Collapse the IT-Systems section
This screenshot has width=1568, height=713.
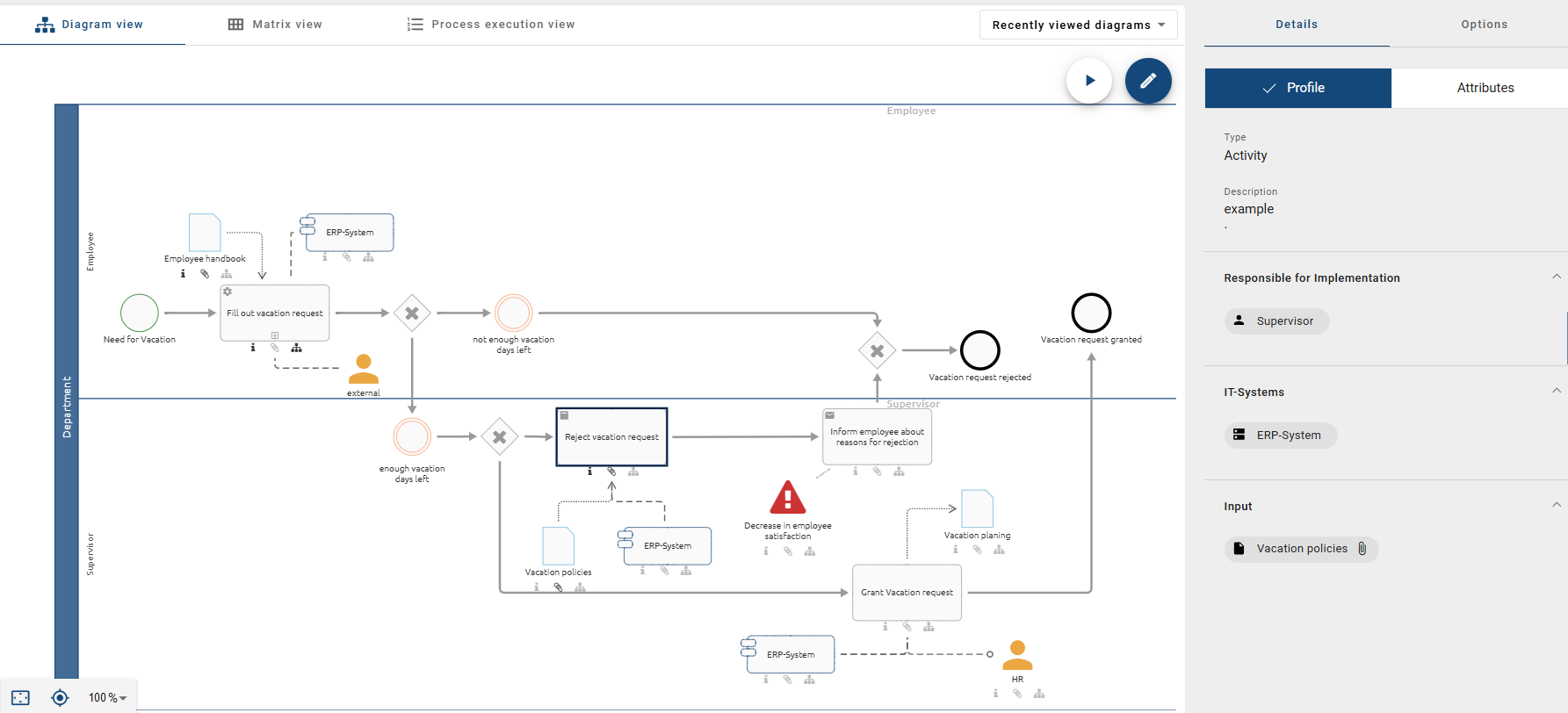[x=1556, y=392]
